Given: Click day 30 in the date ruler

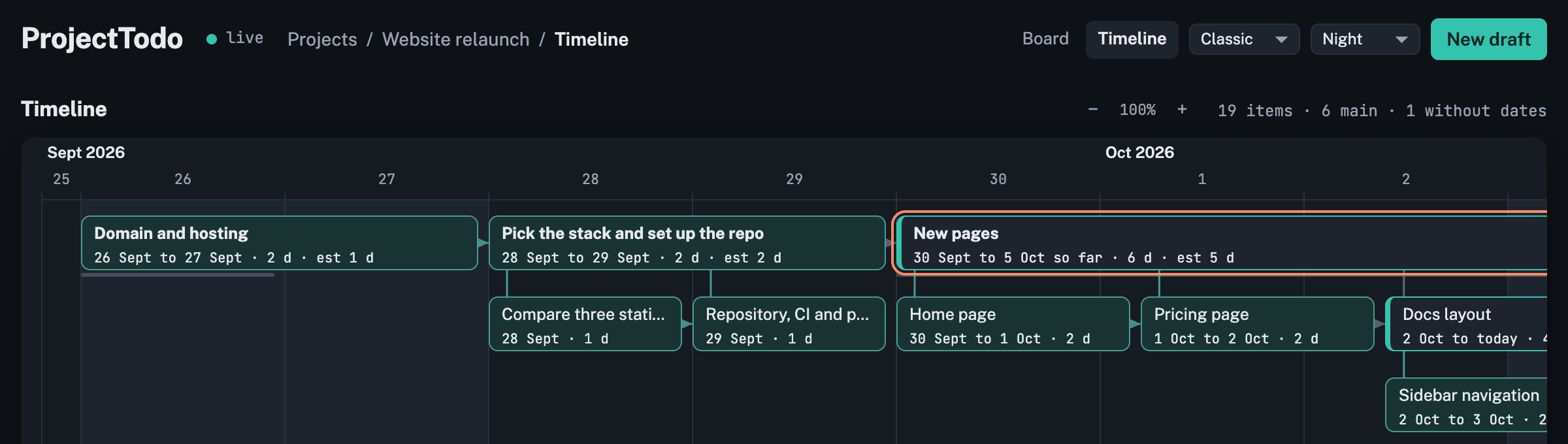Looking at the screenshot, I should (998, 179).
